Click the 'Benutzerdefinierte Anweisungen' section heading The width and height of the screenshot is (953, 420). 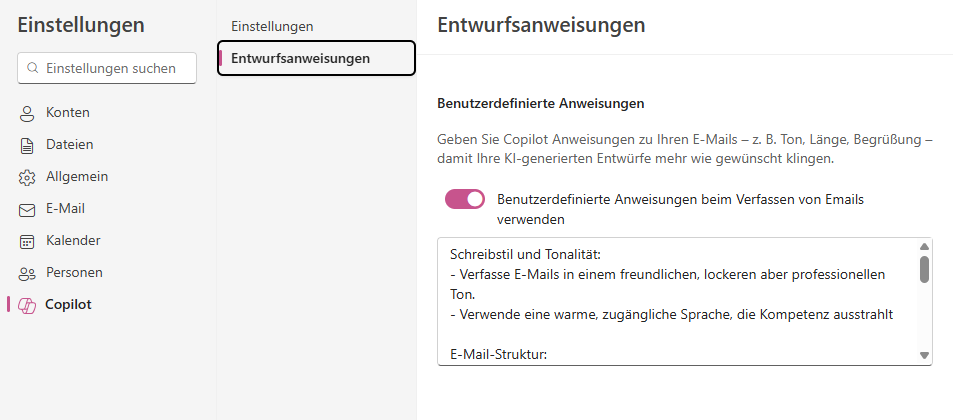click(x=541, y=103)
